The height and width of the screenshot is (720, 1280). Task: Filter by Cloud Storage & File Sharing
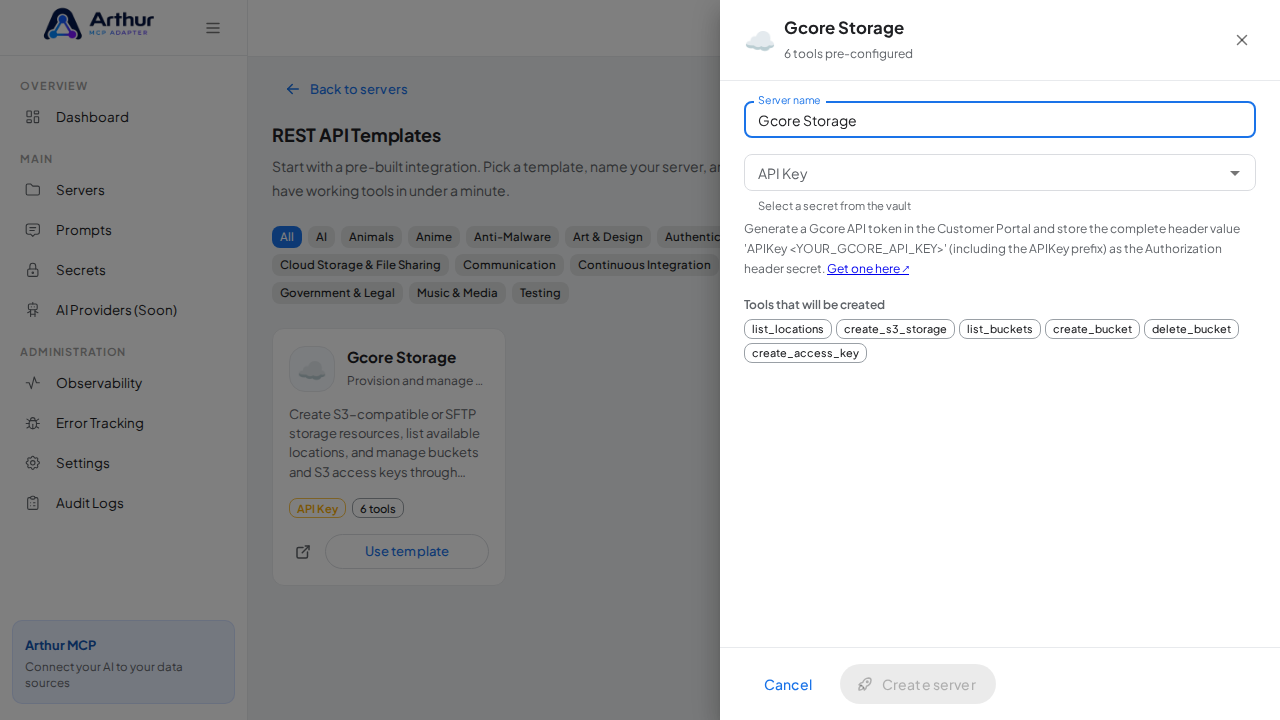360,265
